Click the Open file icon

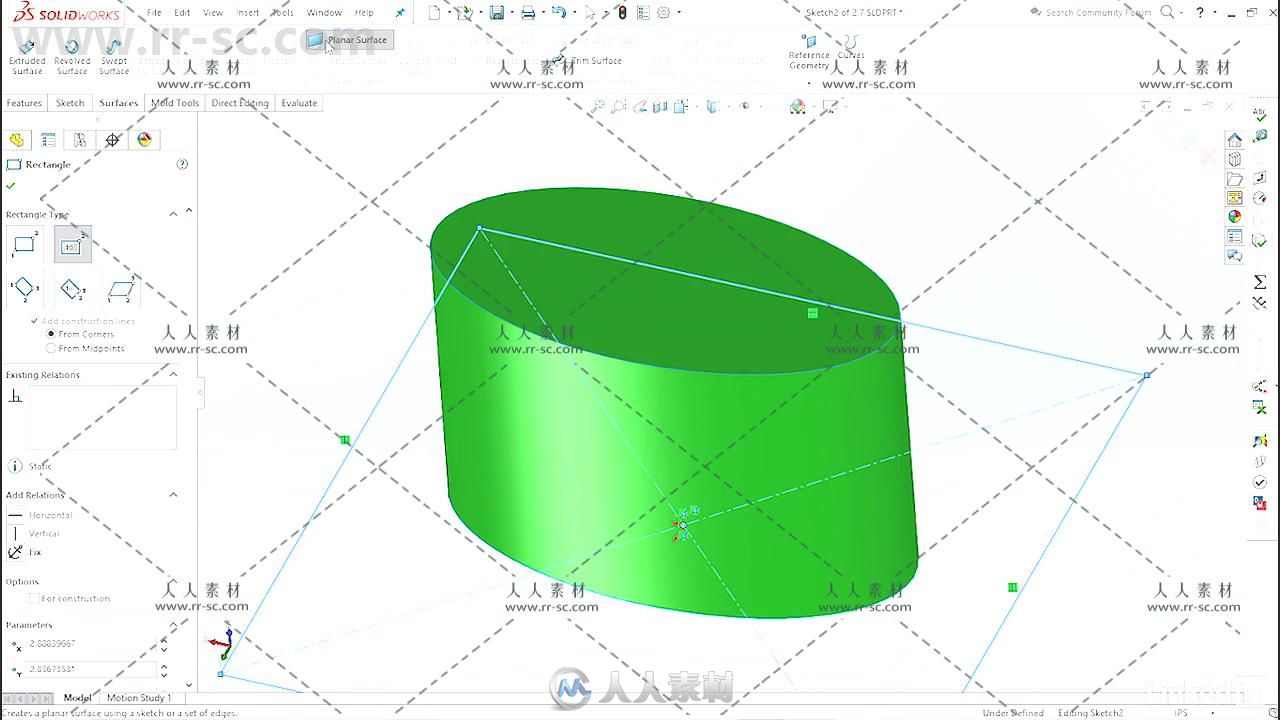(464, 13)
